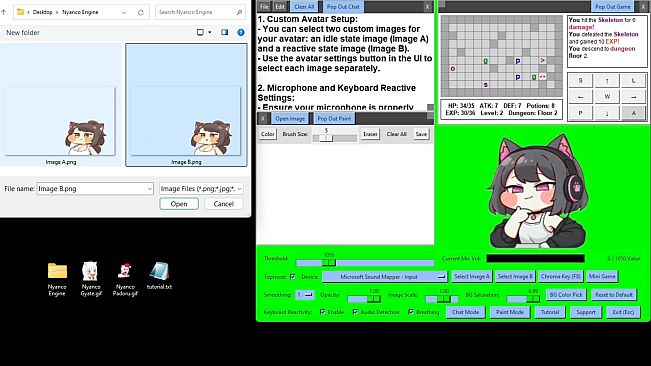Click Clear All in chat panel toolbar
651x366 pixels.
coord(304,7)
